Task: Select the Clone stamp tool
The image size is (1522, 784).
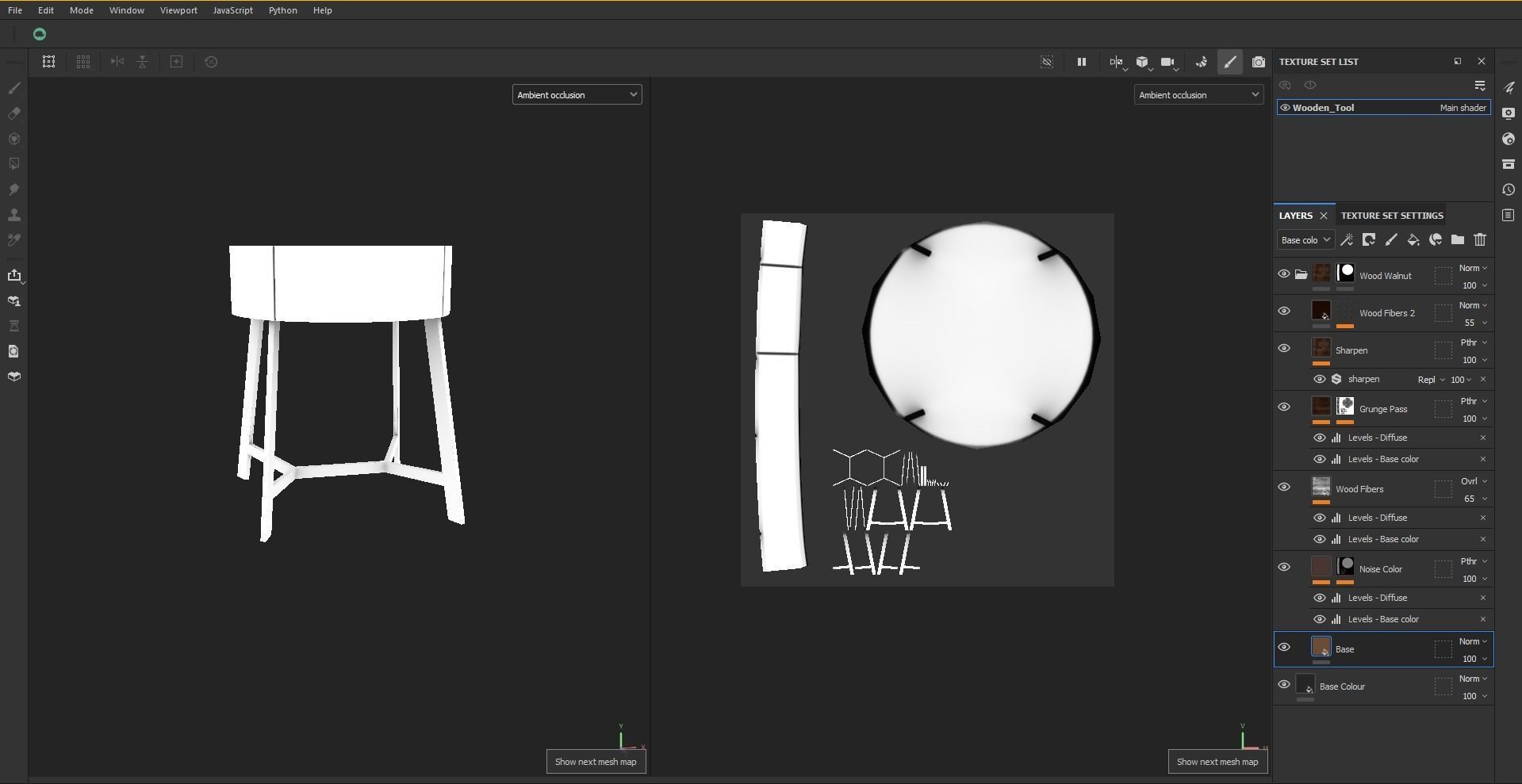Action: [x=14, y=215]
